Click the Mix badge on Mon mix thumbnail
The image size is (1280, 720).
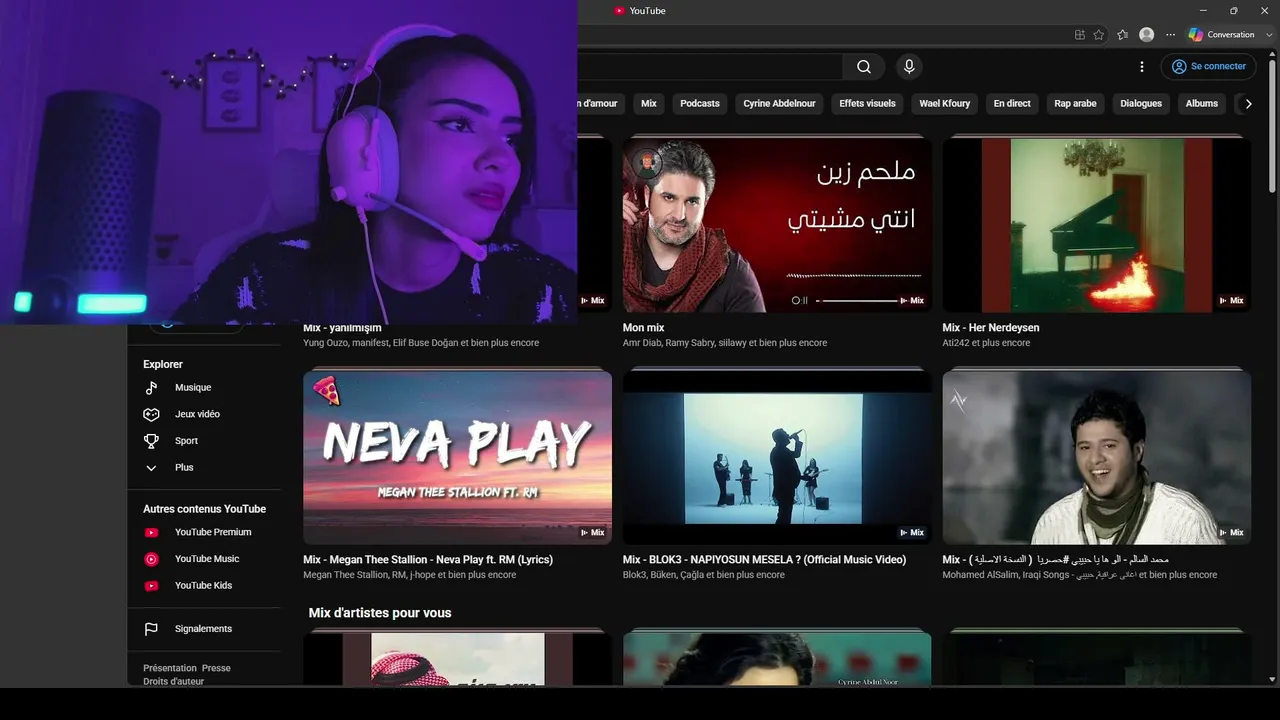pyautogui.click(x=912, y=300)
